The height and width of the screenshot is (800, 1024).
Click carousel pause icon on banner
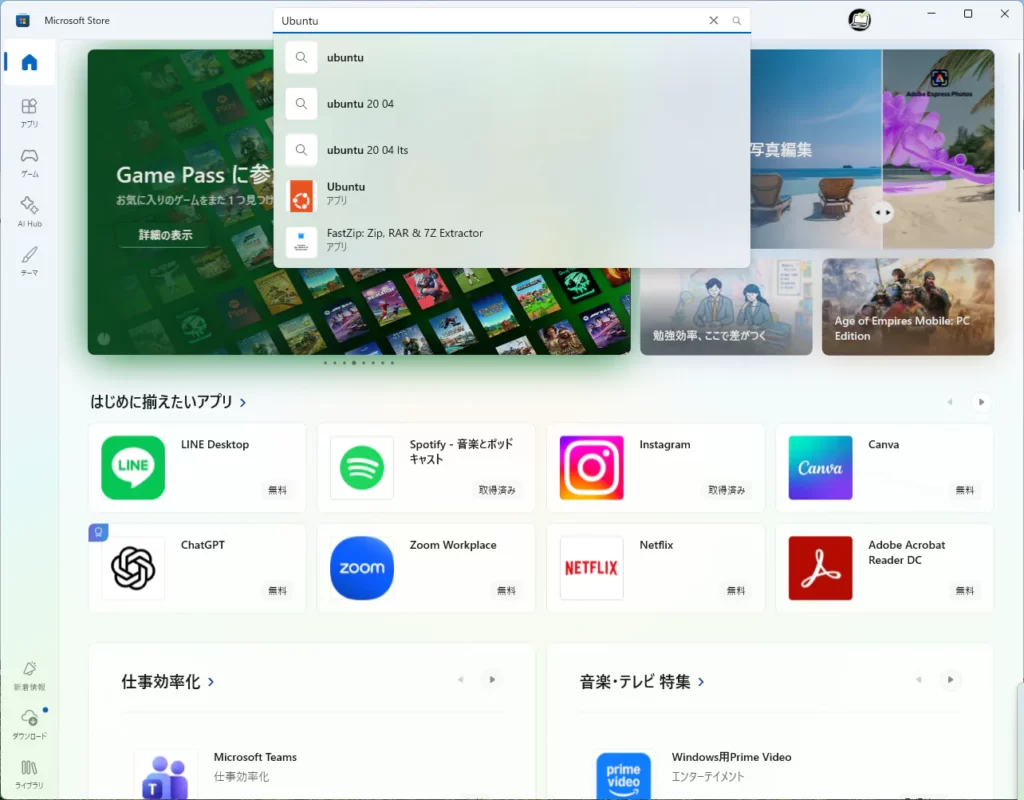[104, 338]
